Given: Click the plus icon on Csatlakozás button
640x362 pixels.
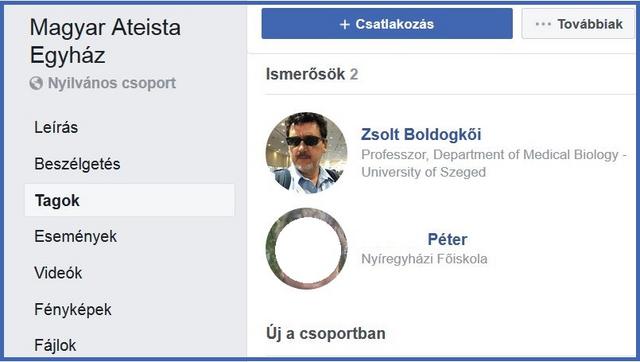Looking at the screenshot, I should [x=344, y=24].
